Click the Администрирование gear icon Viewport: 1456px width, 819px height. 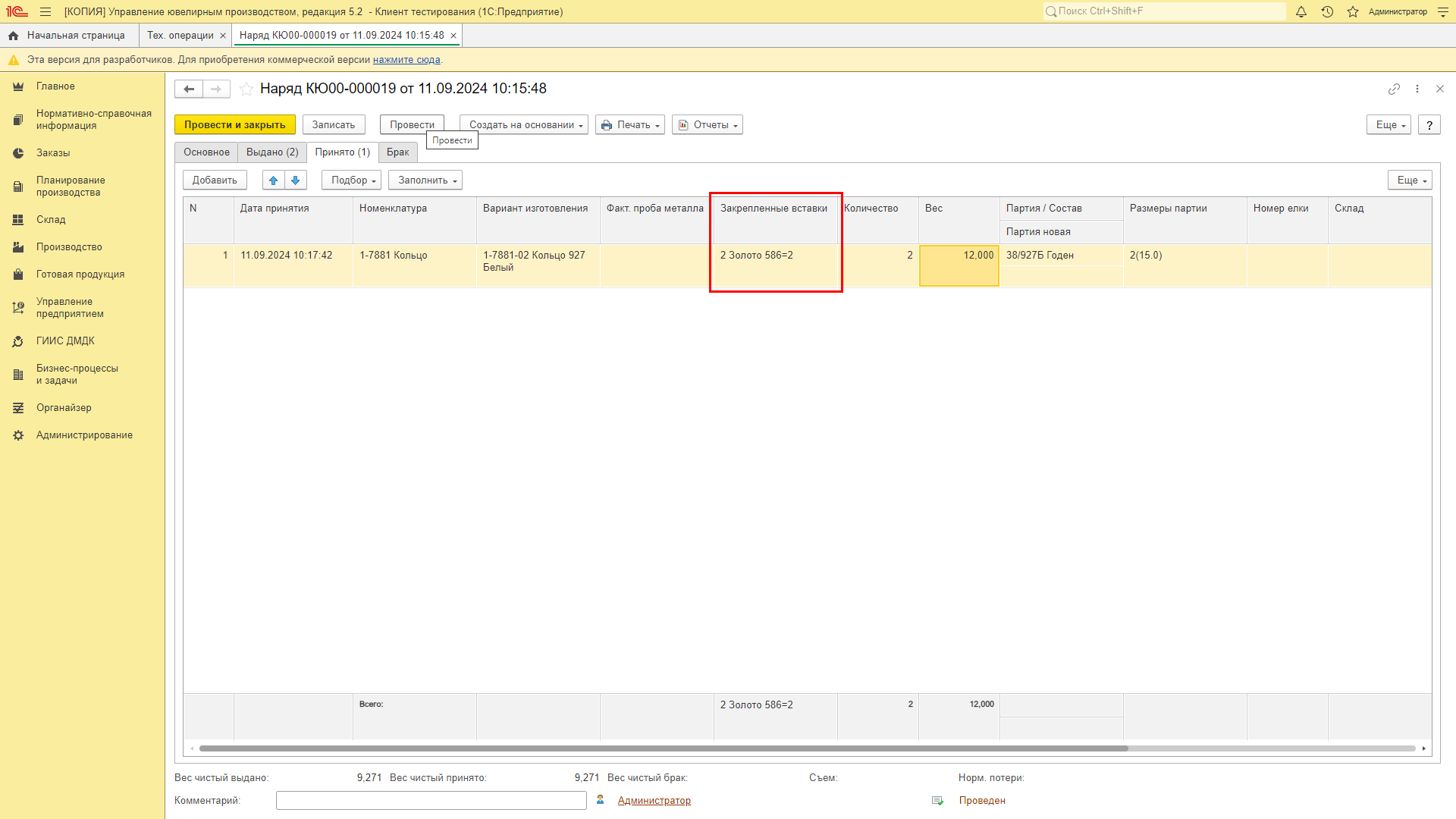pyautogui.click(x=18, y=435)
